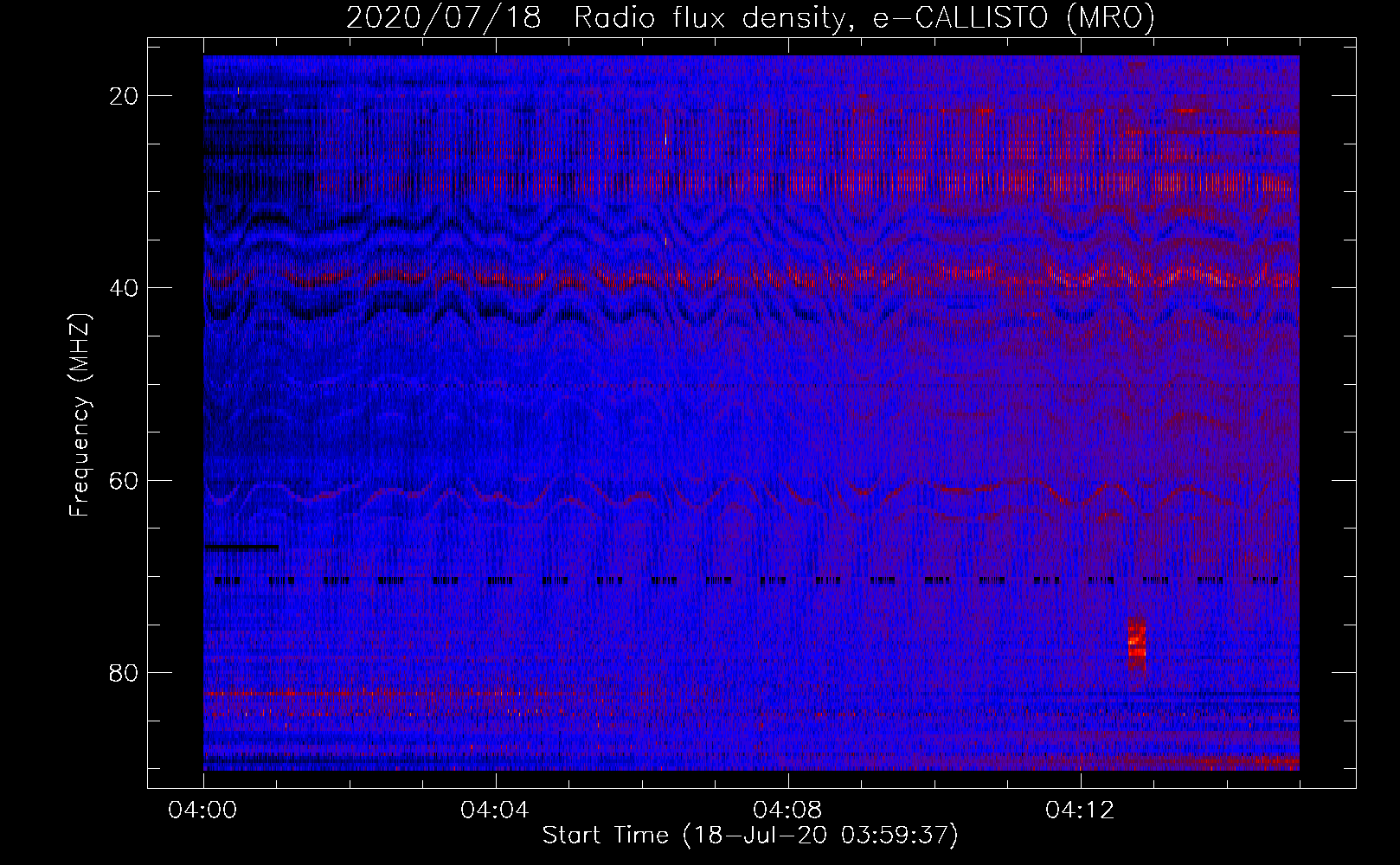Click the short black bar near 67 MHz
This screenshot has height=865, width=1400.
[241, 547]
